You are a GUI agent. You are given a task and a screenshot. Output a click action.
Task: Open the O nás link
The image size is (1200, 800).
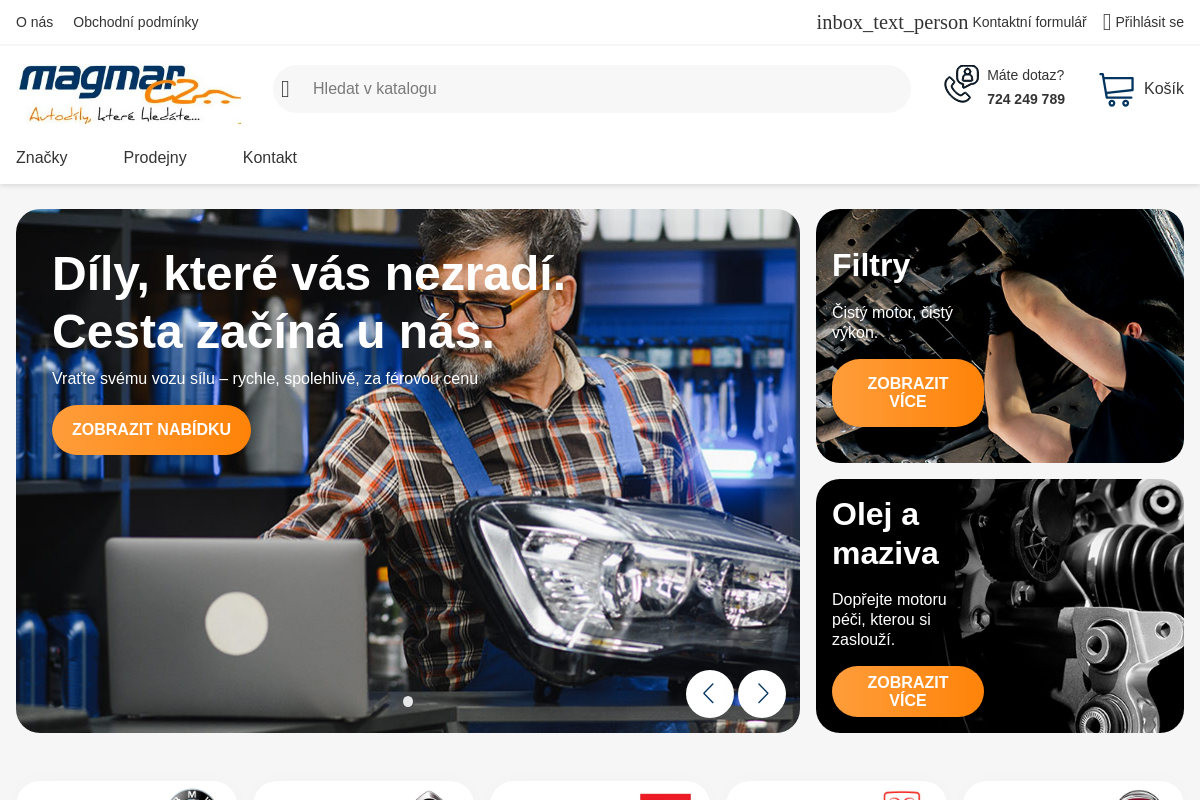point(35,22)
